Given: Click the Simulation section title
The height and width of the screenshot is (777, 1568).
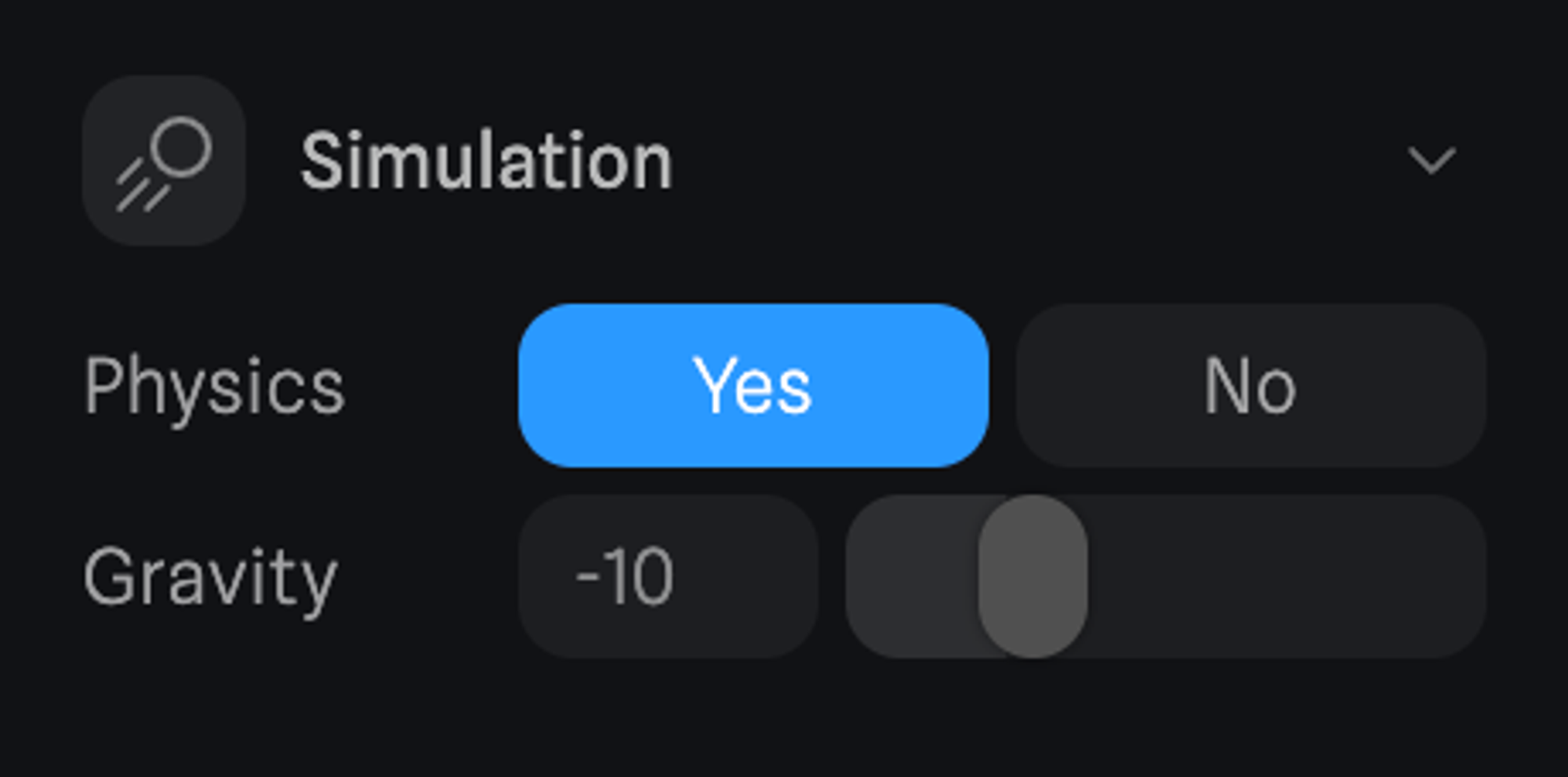Looking at the screenshot, I should 486,162.
